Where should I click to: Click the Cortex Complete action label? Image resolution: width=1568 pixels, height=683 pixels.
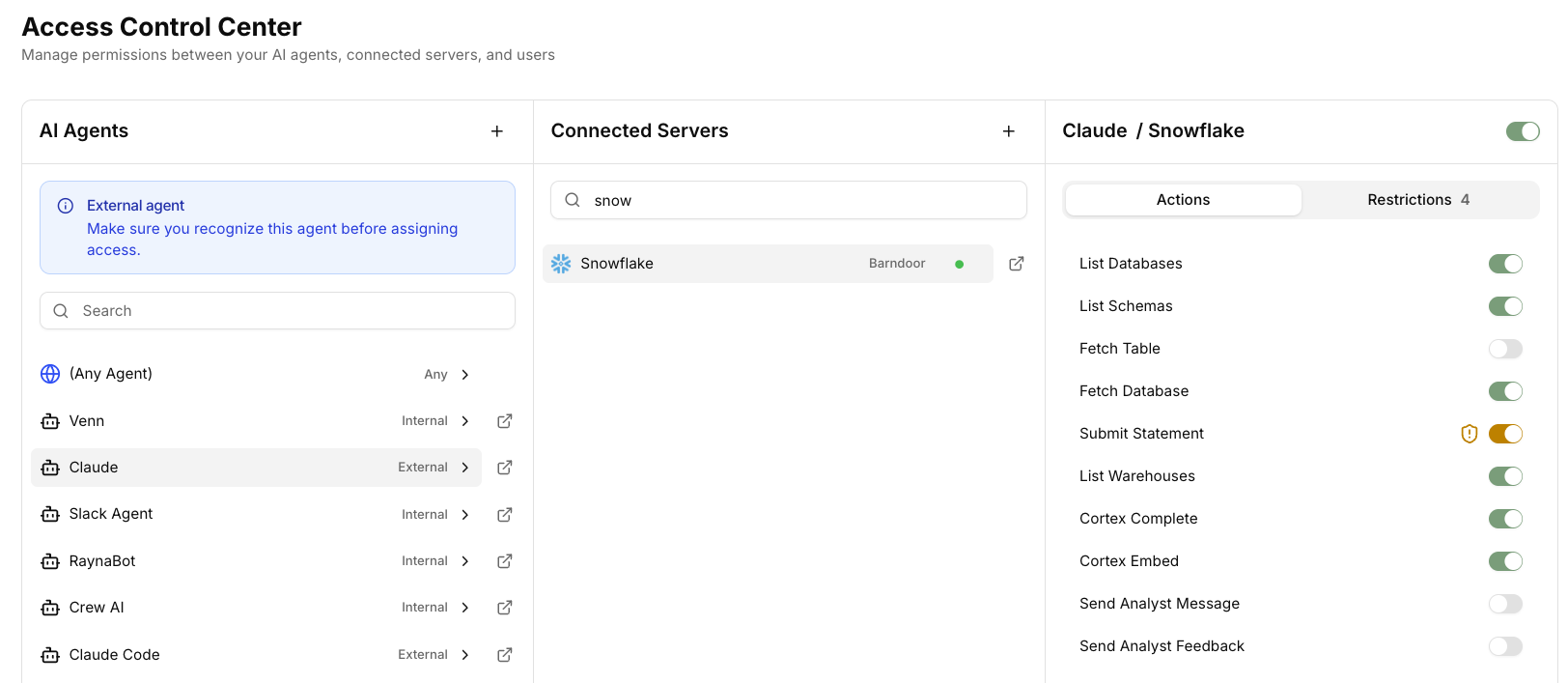click(1138, 519)
